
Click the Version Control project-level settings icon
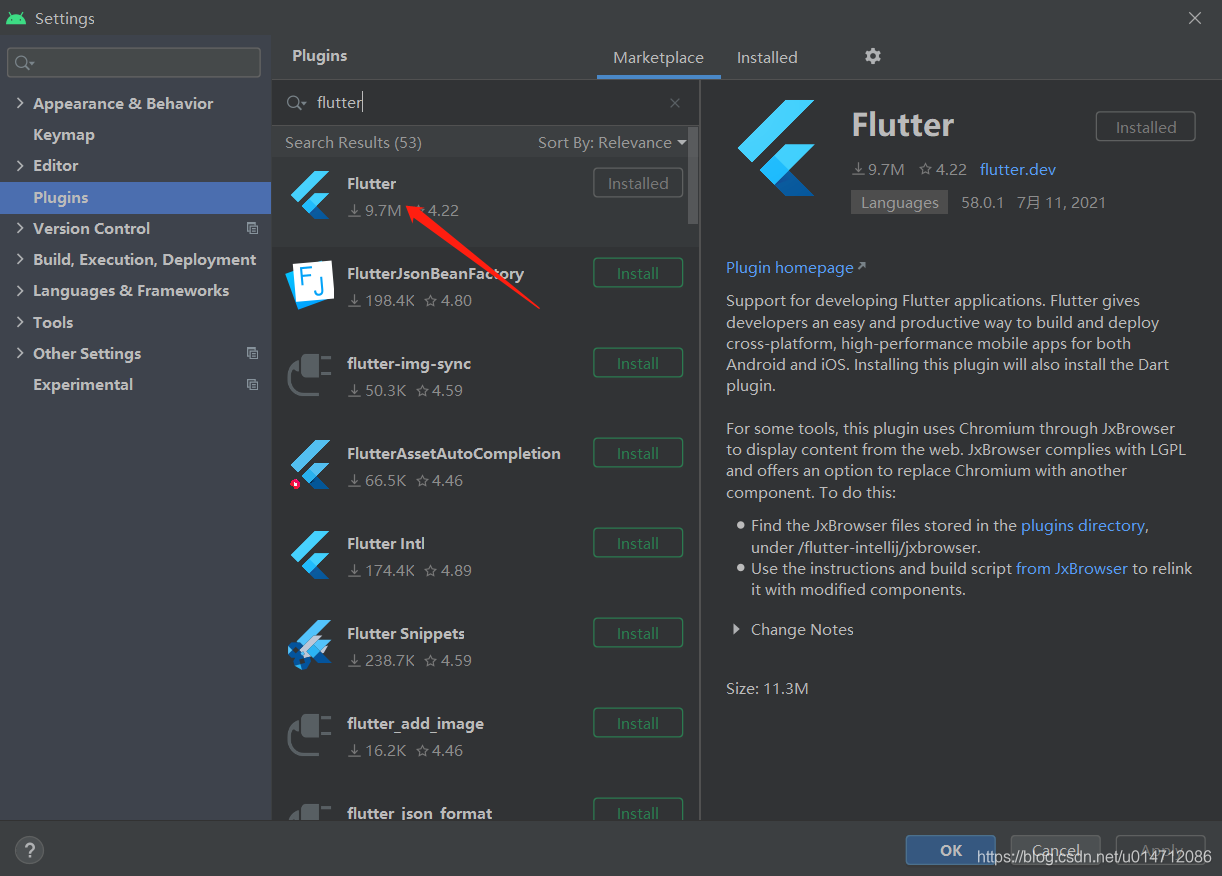point(252,228)
